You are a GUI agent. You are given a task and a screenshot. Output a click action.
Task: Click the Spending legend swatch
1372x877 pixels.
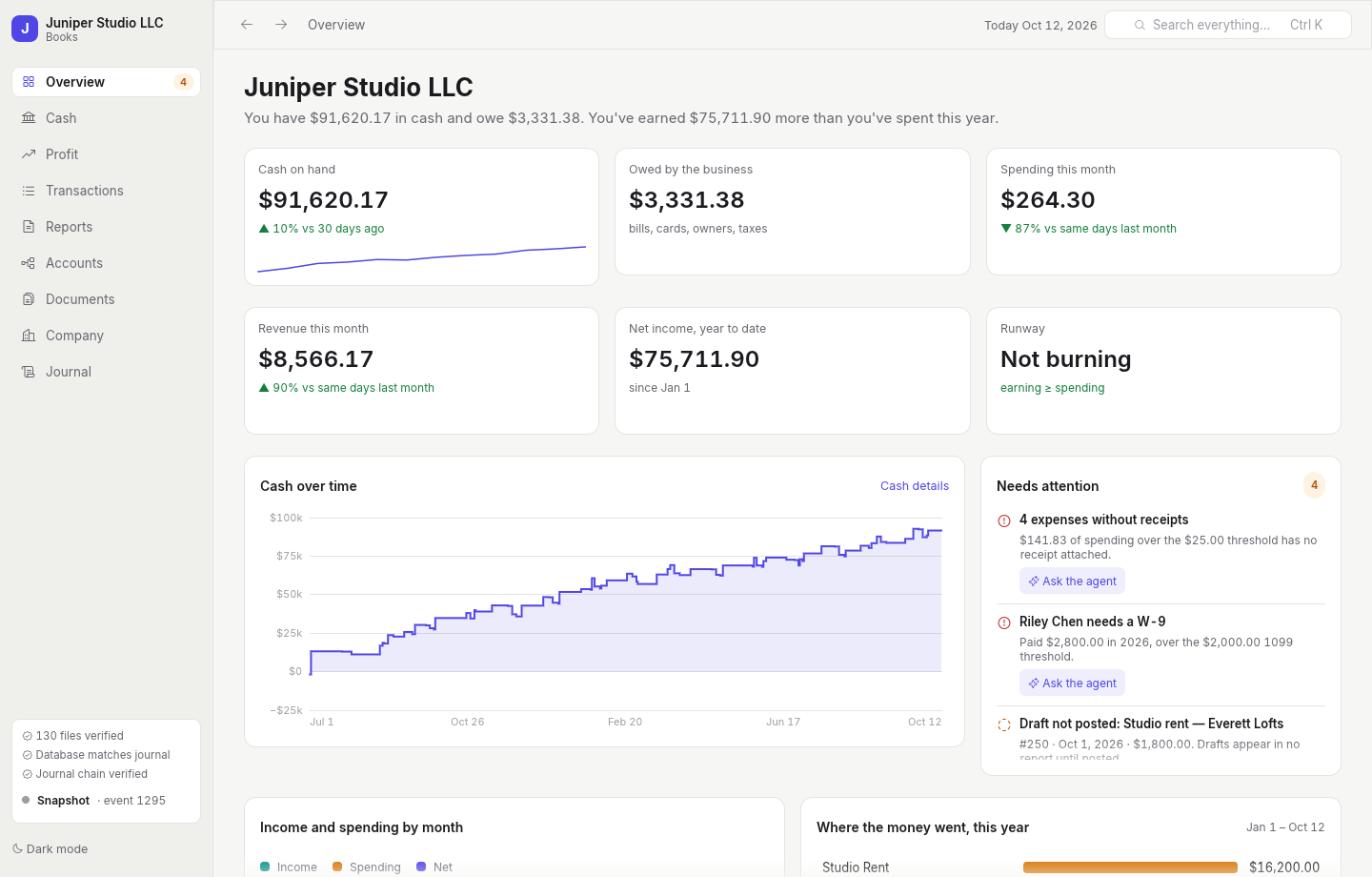click(337, 867)
